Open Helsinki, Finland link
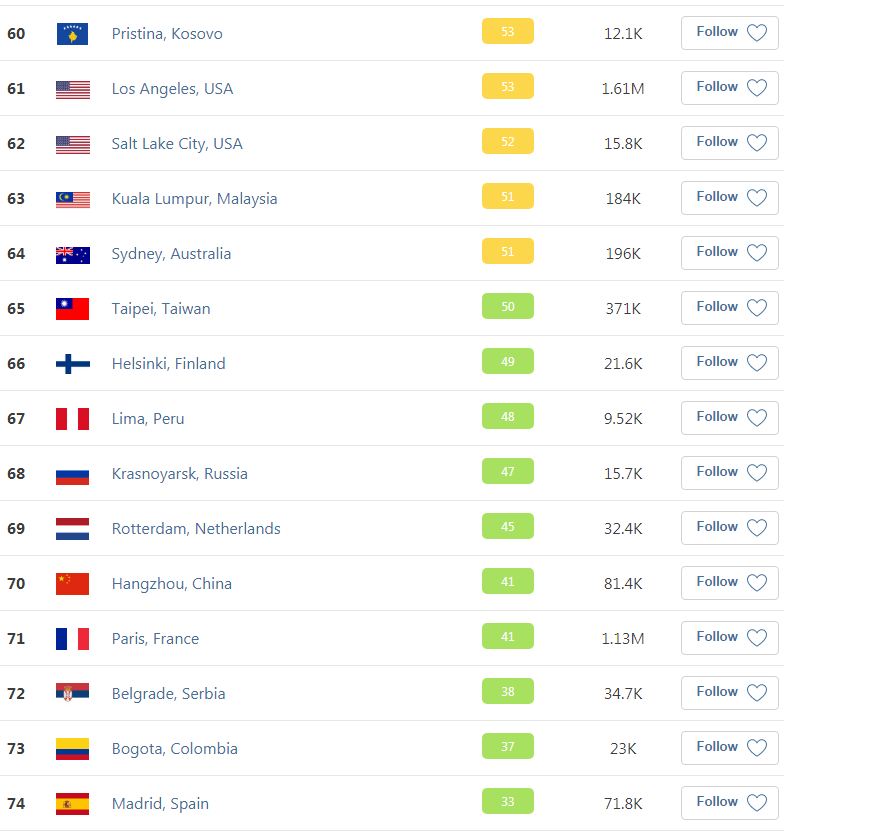 169,364
